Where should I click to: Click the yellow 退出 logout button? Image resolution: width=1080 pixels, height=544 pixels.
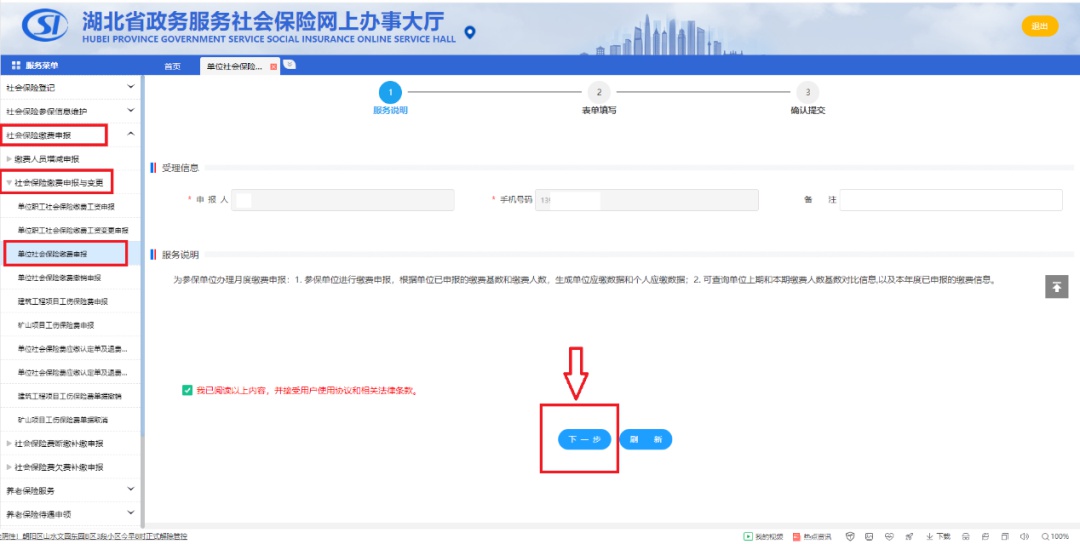(x=1039, y=26)
